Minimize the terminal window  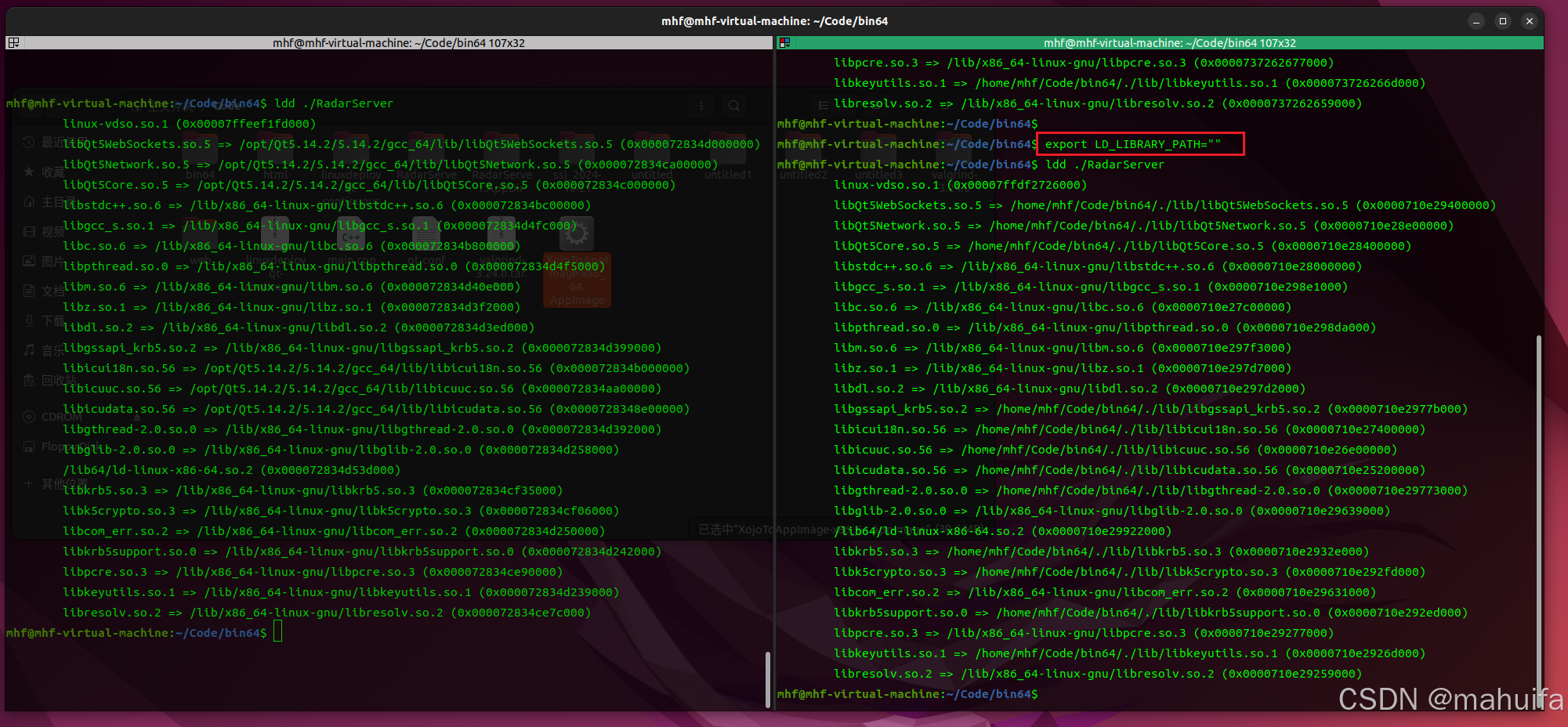tap(1476, 21)
